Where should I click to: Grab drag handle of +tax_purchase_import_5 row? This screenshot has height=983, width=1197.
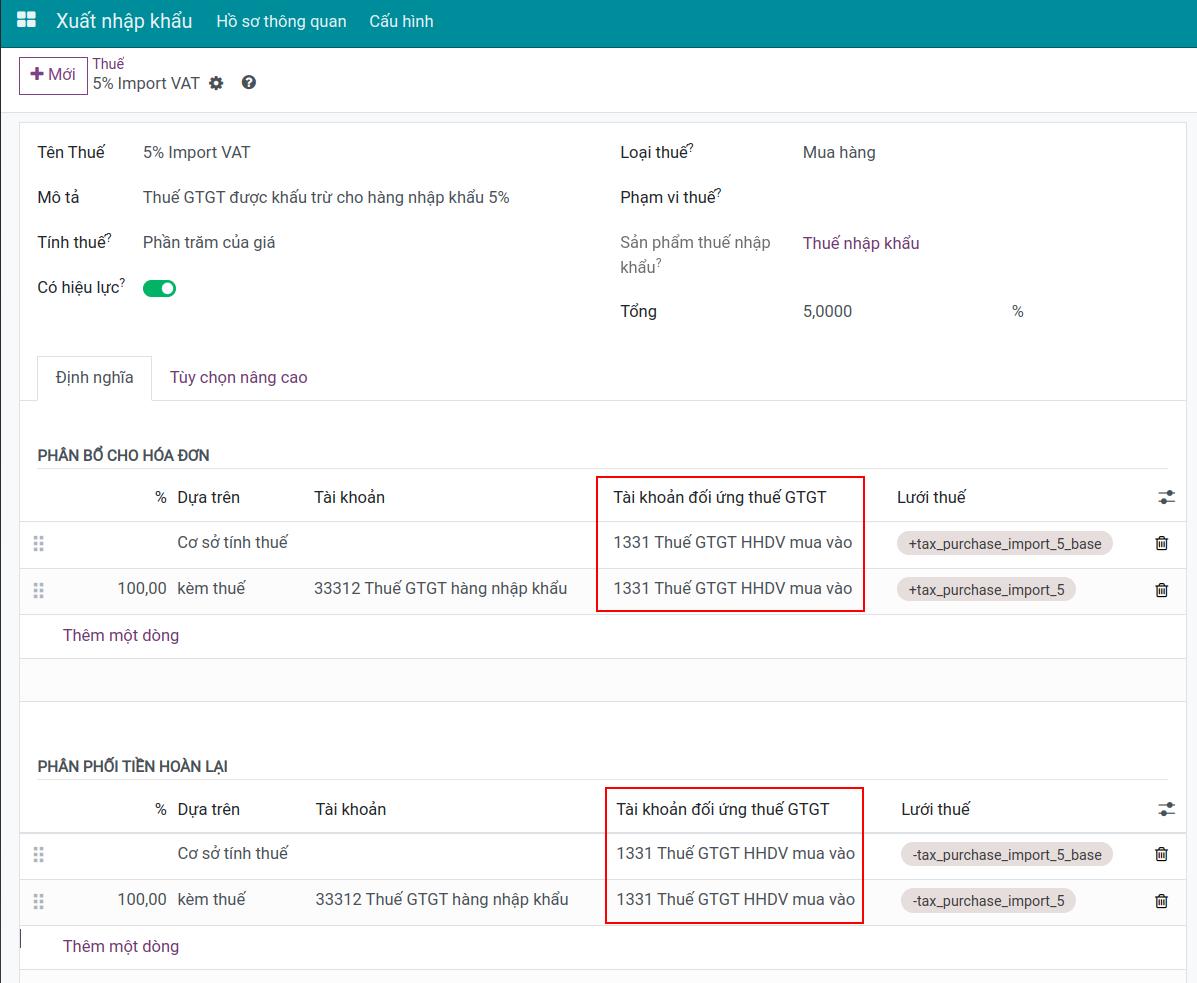[x=39, y=590]
